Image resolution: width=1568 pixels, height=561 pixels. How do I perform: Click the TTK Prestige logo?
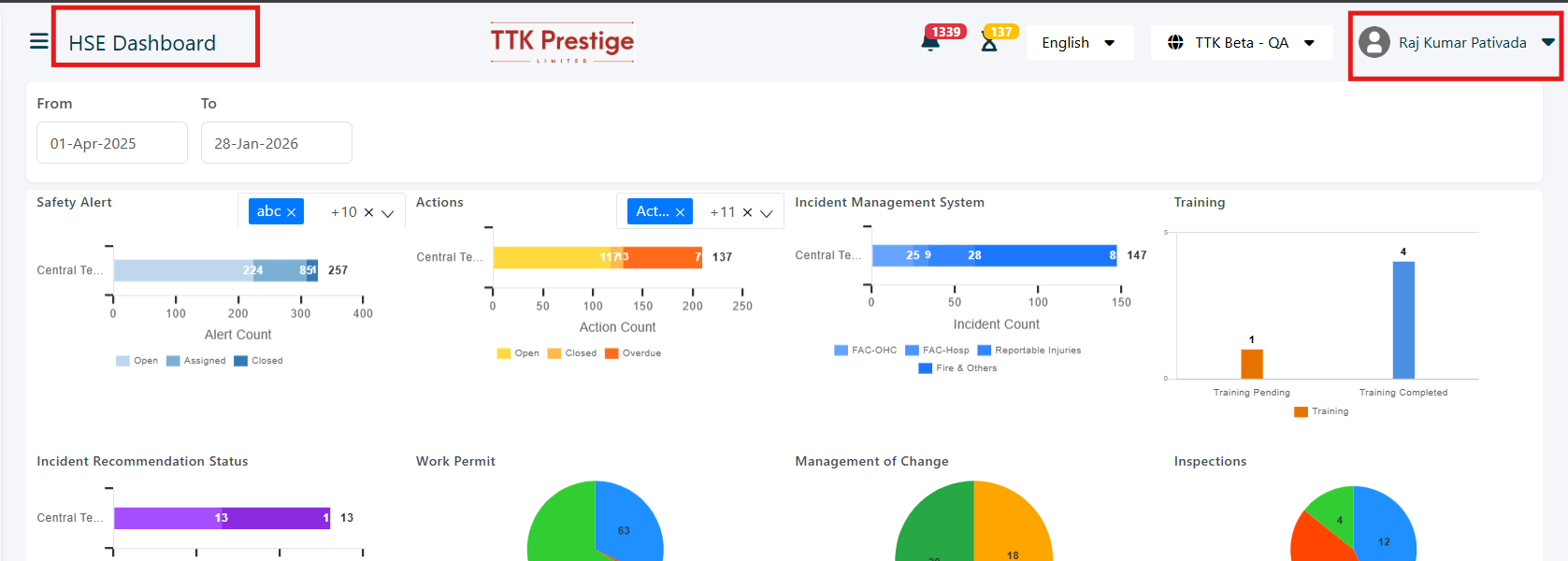pyautogui.click(x=562, y=42)
